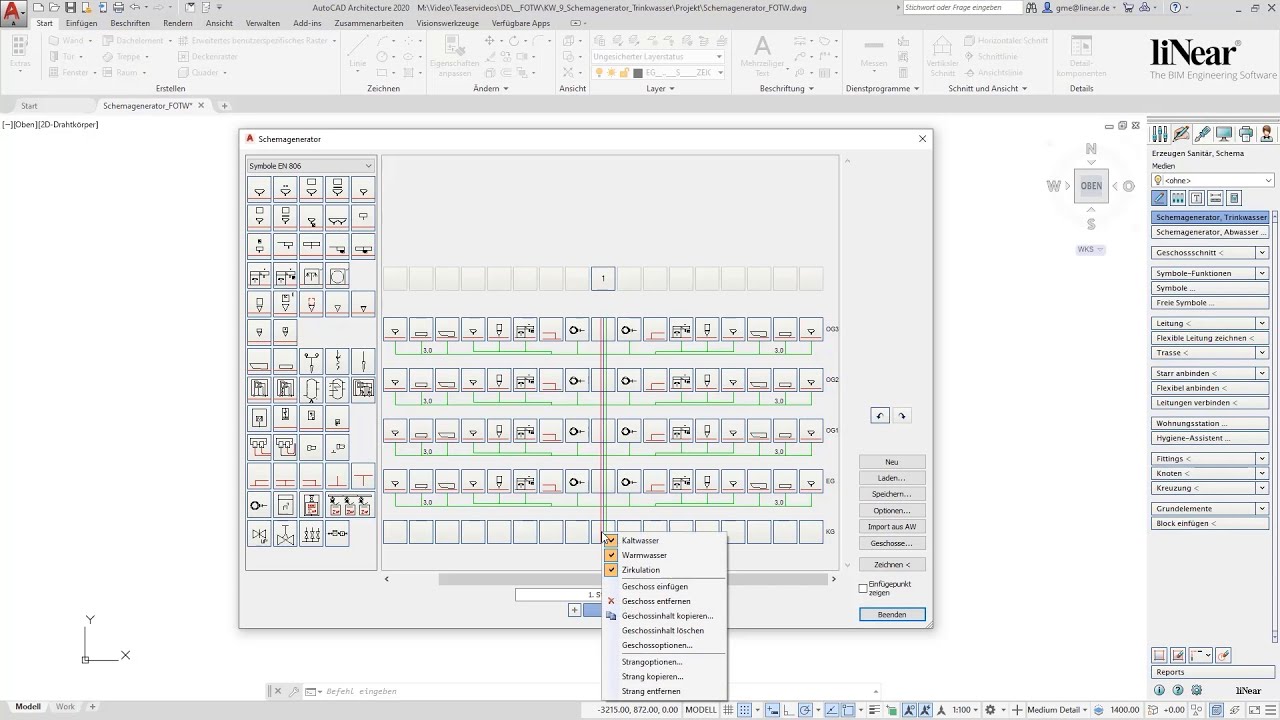
Task: Expand the Geschossschnitt < dropdown arrow
Action: tap(1263, 253)
